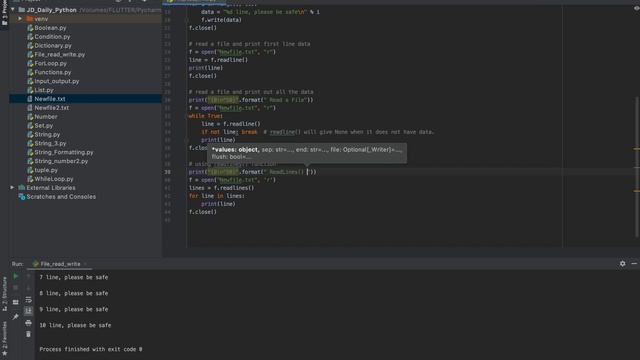Open ForLoop.py in project tree

coord(50,63)
